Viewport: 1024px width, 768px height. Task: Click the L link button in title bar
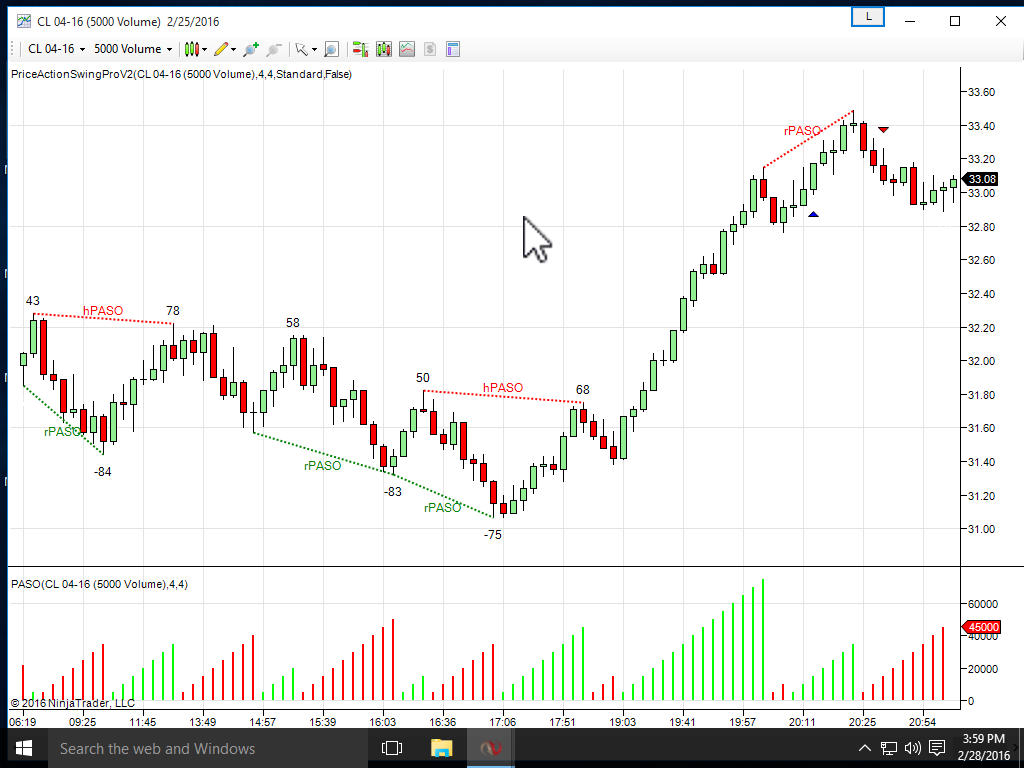[868, 17]
